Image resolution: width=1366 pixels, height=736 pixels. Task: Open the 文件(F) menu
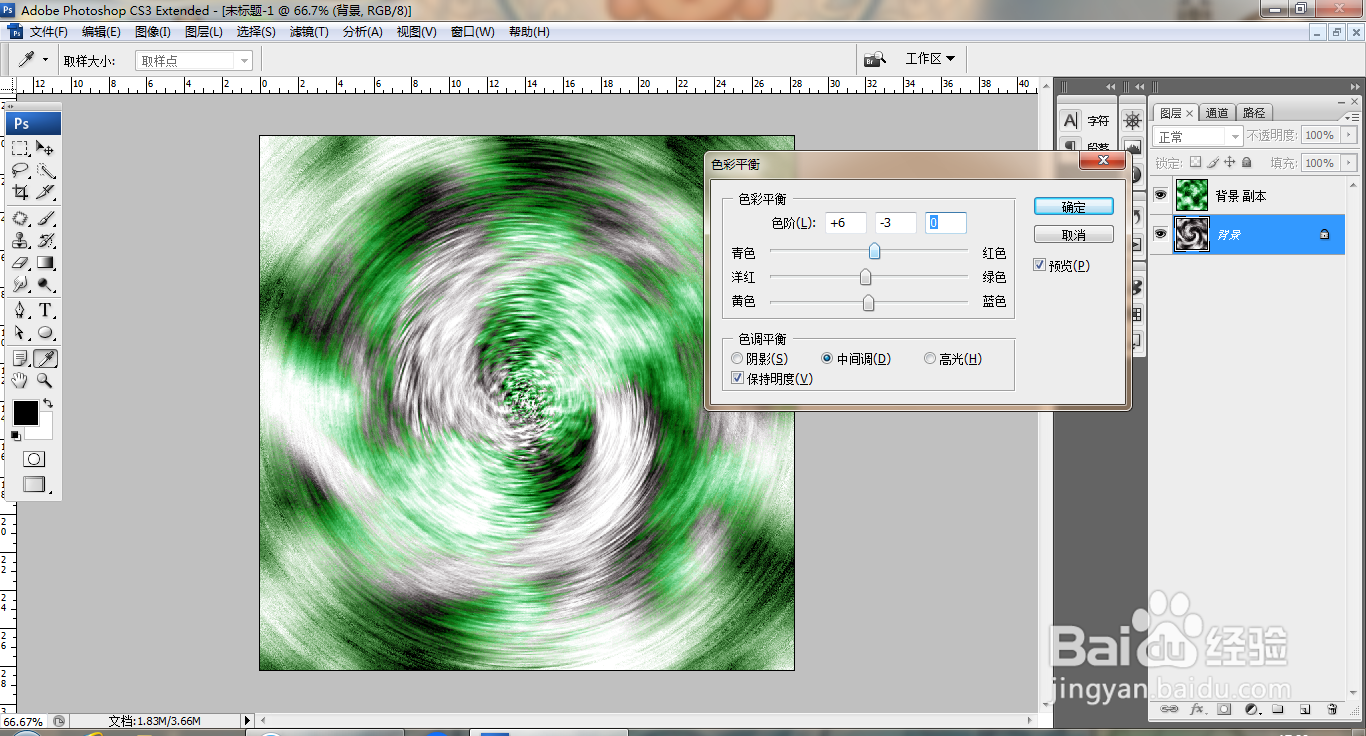(48, 32)
